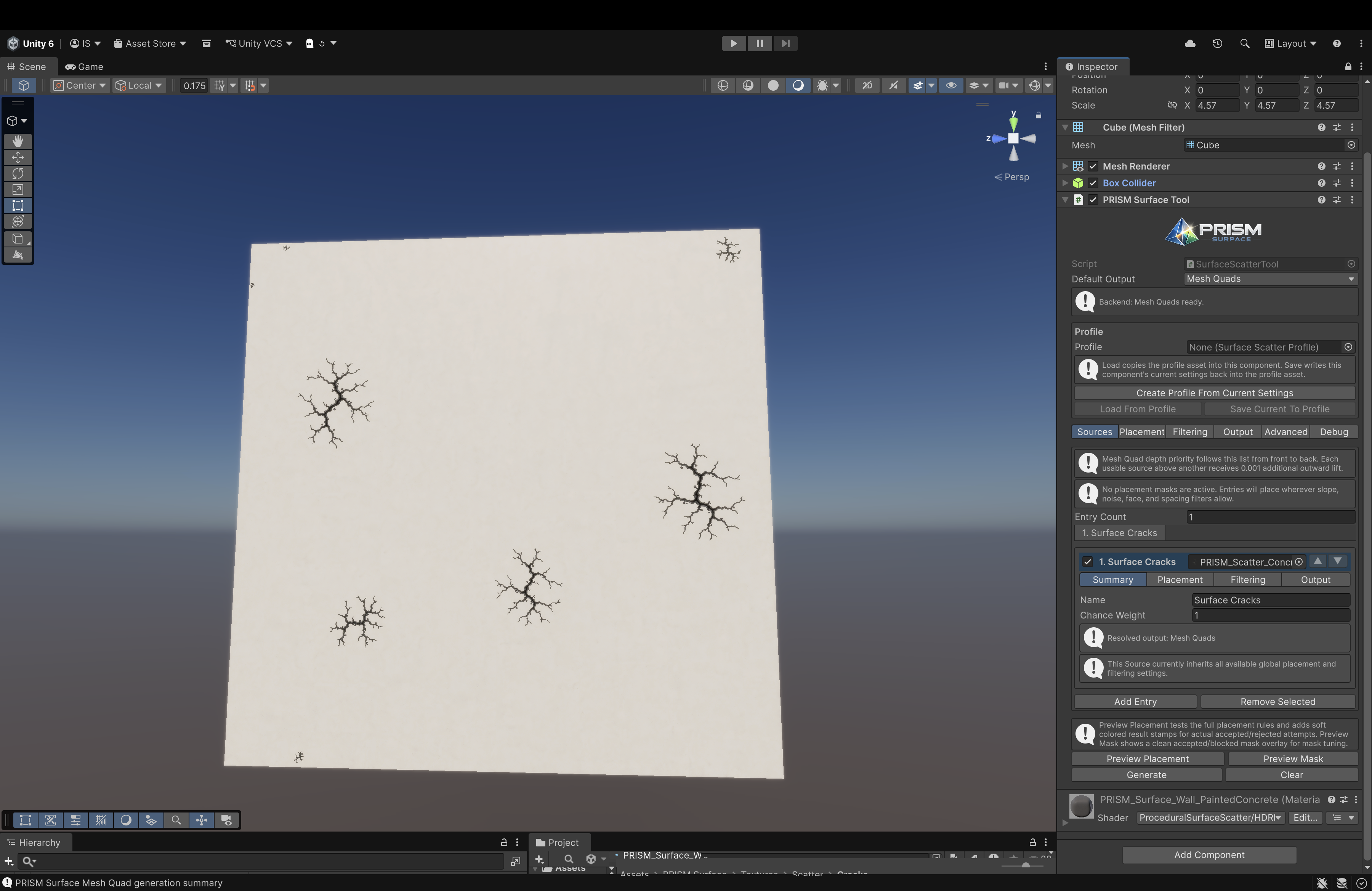
Task: Click the Step forward button
Action: pyautogui.click(x=785, y=43)
